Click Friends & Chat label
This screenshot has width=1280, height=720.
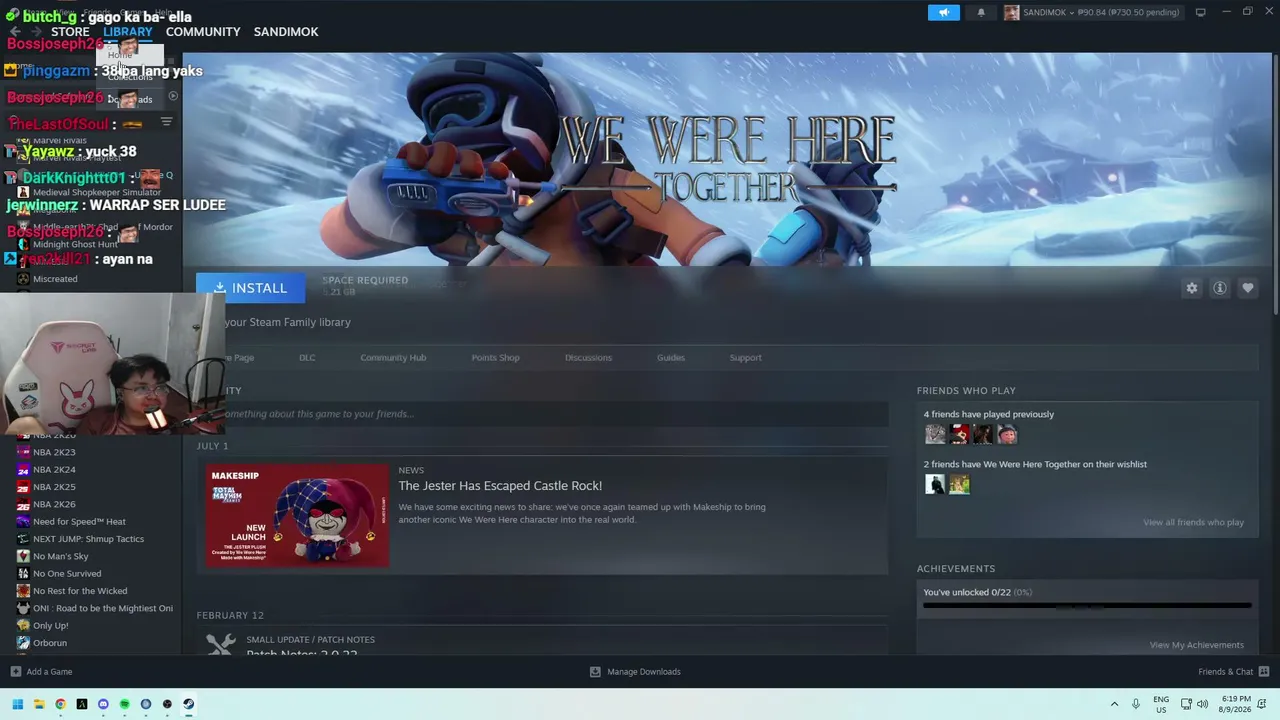tap(1225, 672)
